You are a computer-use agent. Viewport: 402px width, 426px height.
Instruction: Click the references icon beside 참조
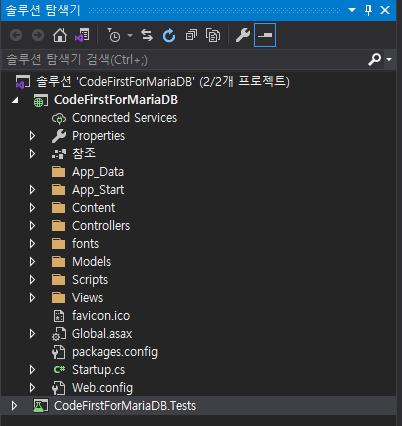tap(59, 154)
